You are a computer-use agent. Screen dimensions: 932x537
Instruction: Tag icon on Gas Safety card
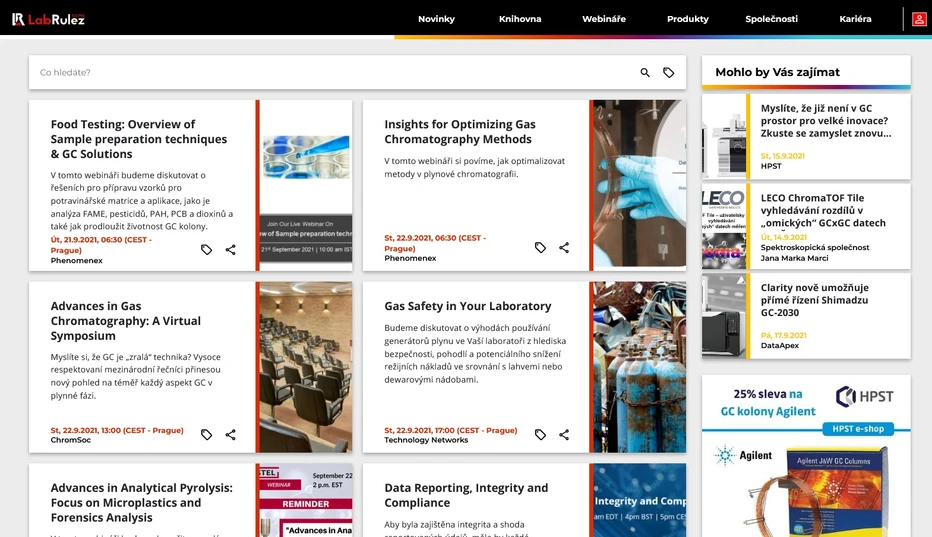pyautogui.click(x=540, y=435)
